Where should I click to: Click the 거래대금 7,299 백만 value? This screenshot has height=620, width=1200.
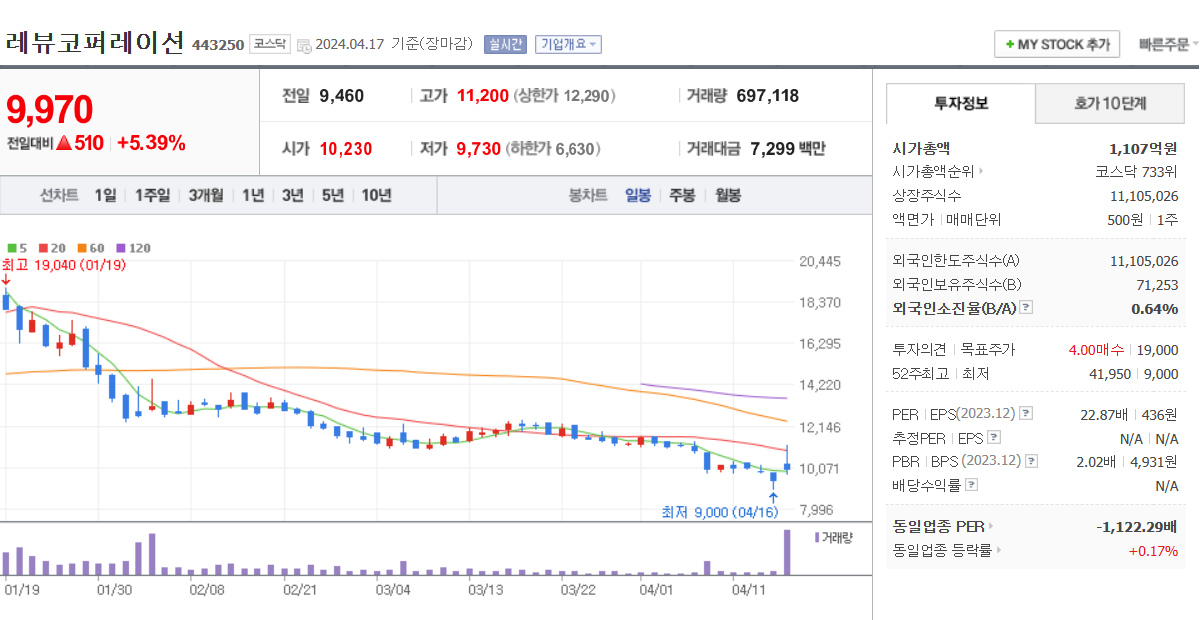click(x=788, y=149)
